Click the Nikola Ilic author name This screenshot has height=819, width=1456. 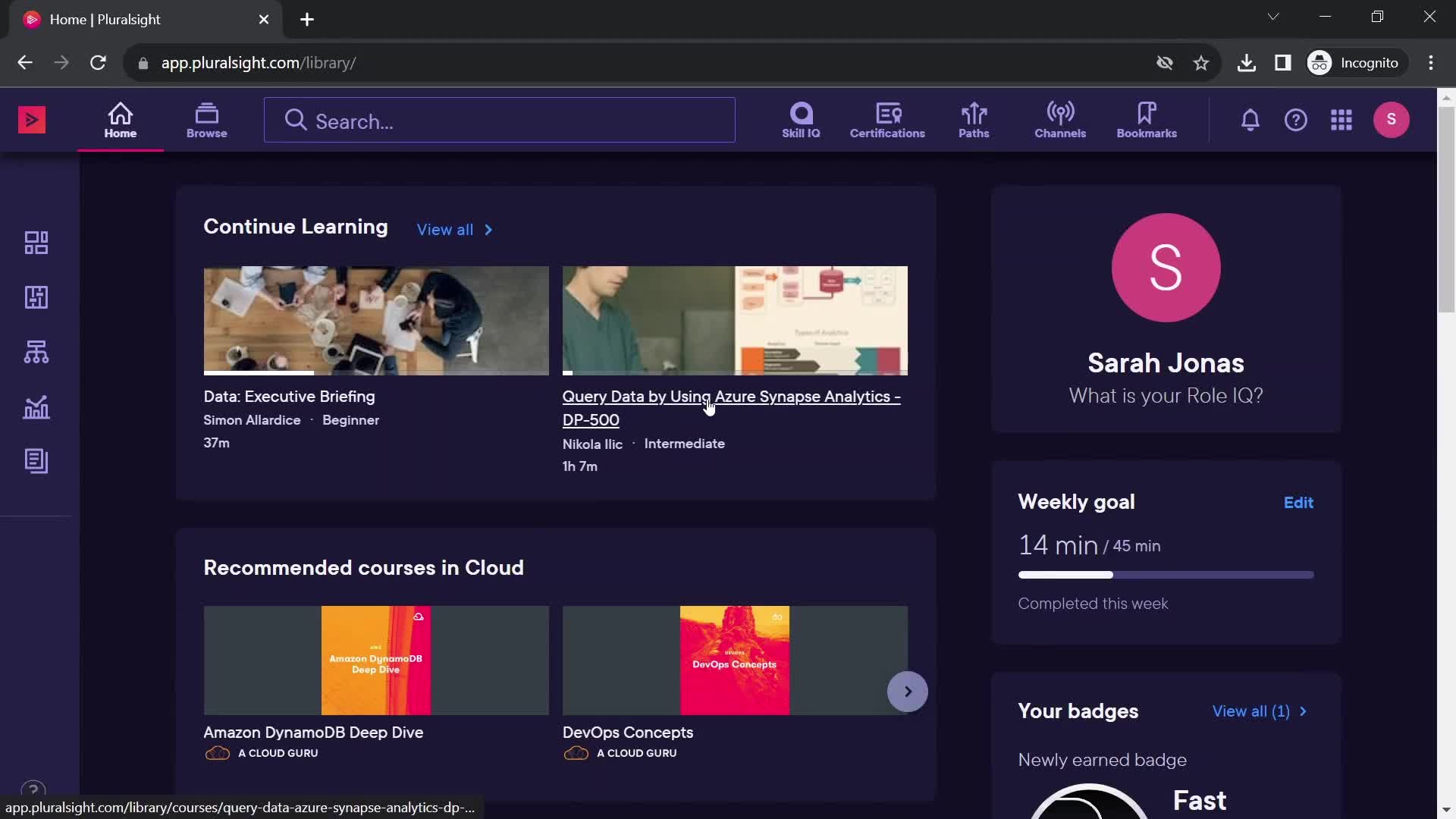592,444
